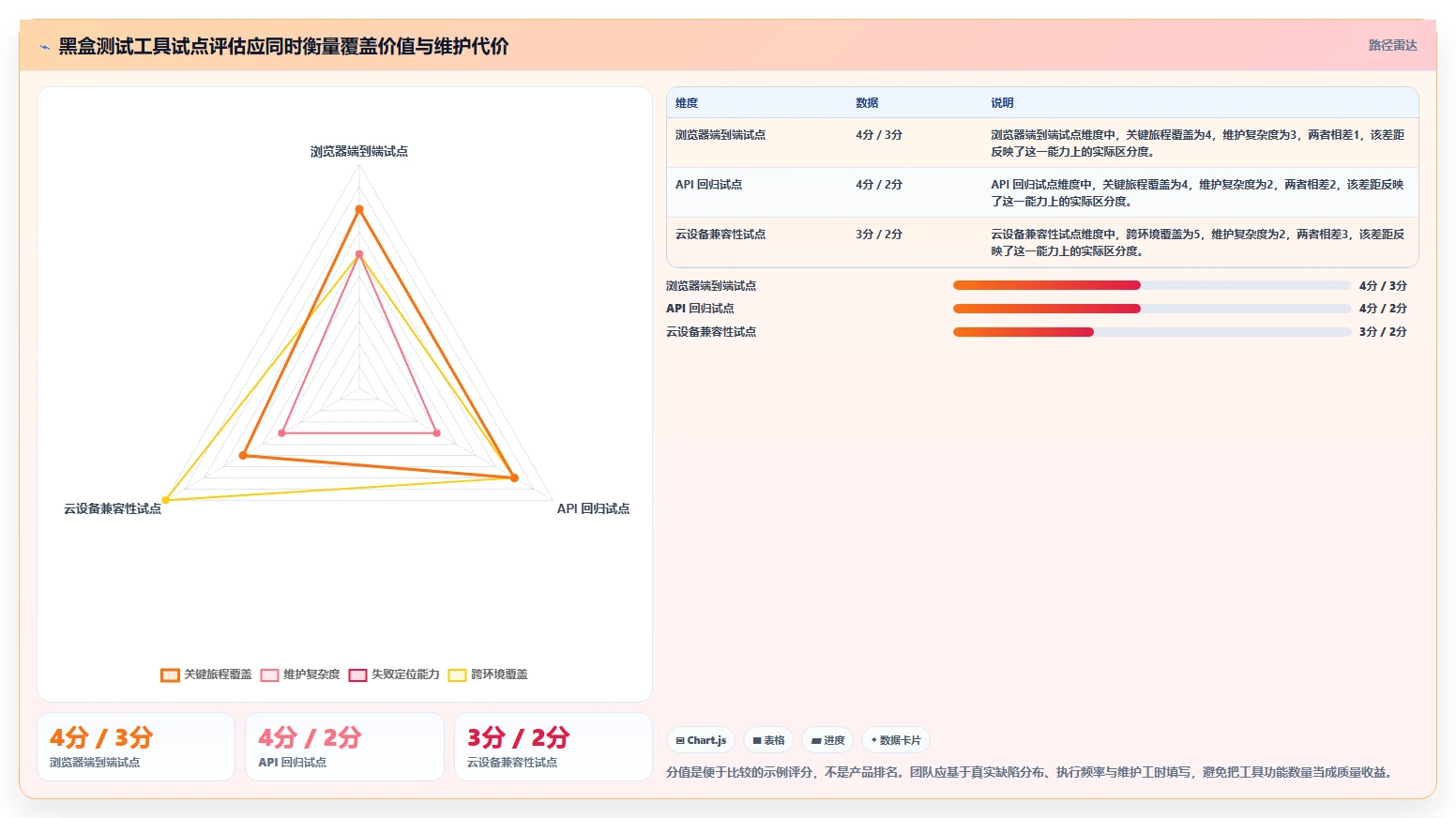This screenshot has height=818, width=1456.
Task: Click the API 回归试点 description text in table
Action: tap(1198, 193)
